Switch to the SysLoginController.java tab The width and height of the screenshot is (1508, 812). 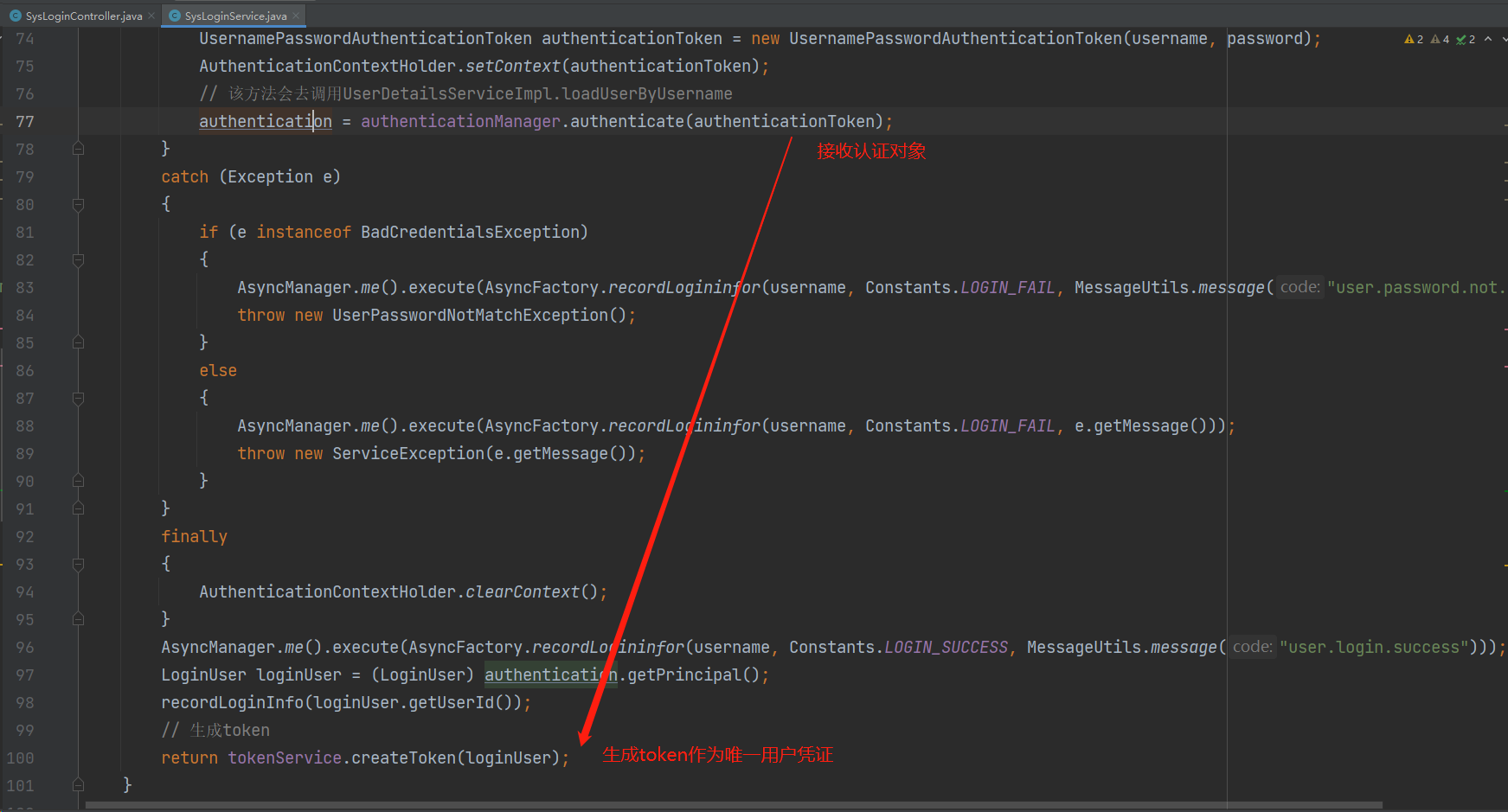84,16
